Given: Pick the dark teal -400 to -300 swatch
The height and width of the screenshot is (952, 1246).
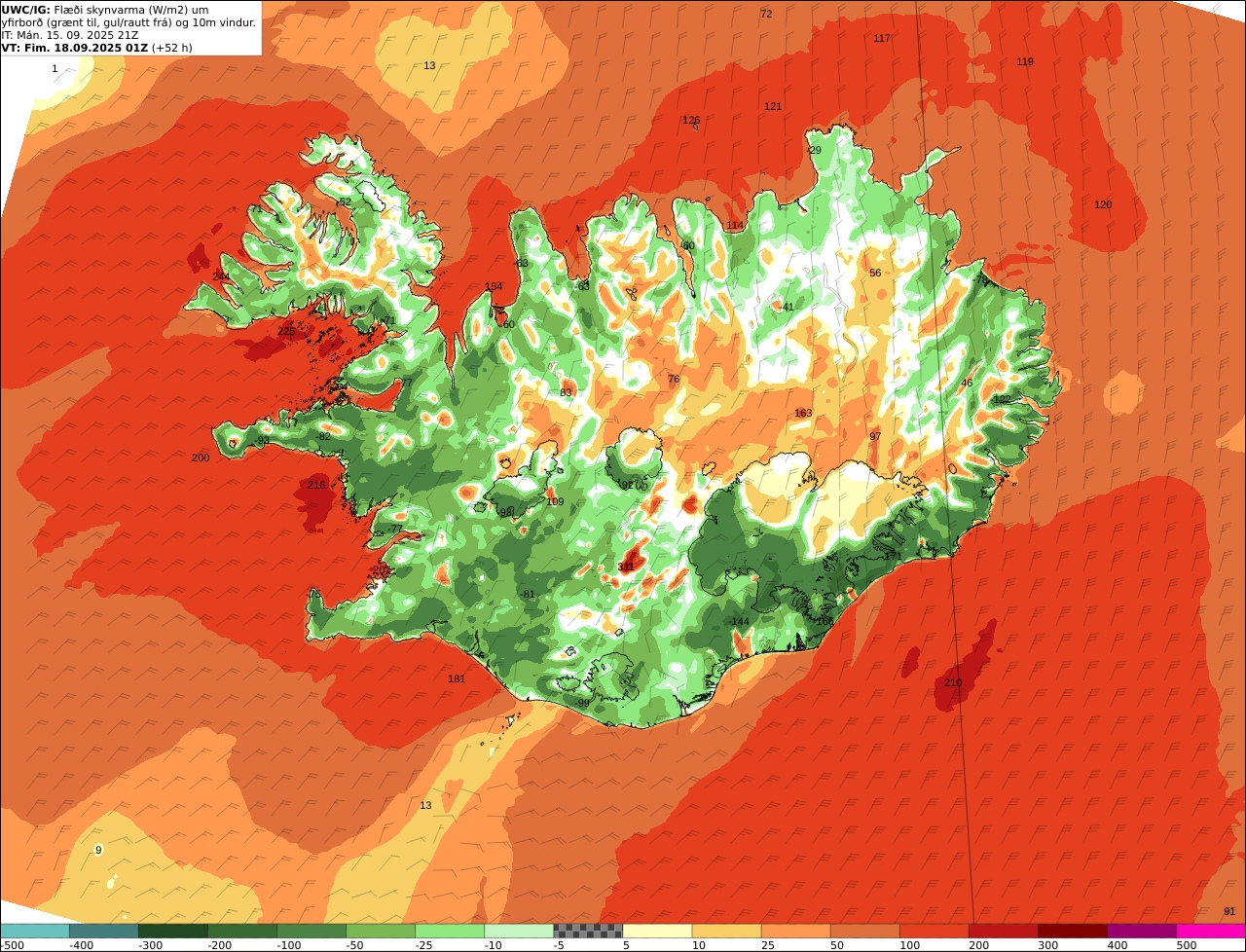Looking at the screenshot, I should coord(104,931).
